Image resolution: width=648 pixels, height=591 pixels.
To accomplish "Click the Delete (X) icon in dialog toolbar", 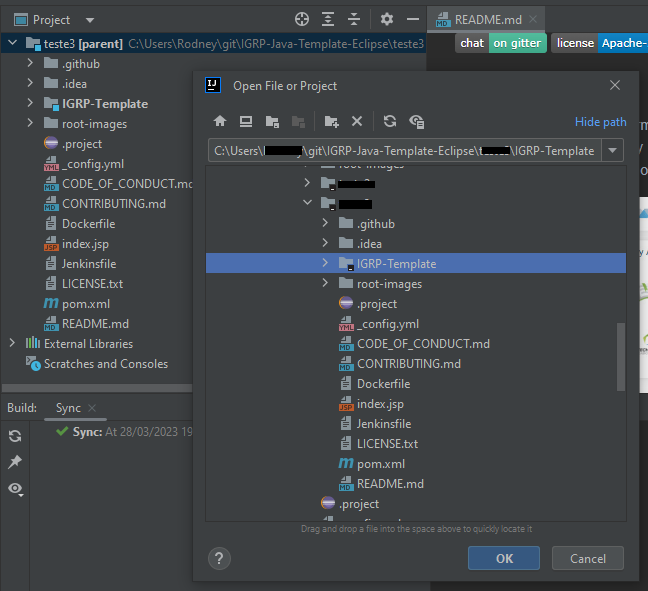I will [357, 121].
